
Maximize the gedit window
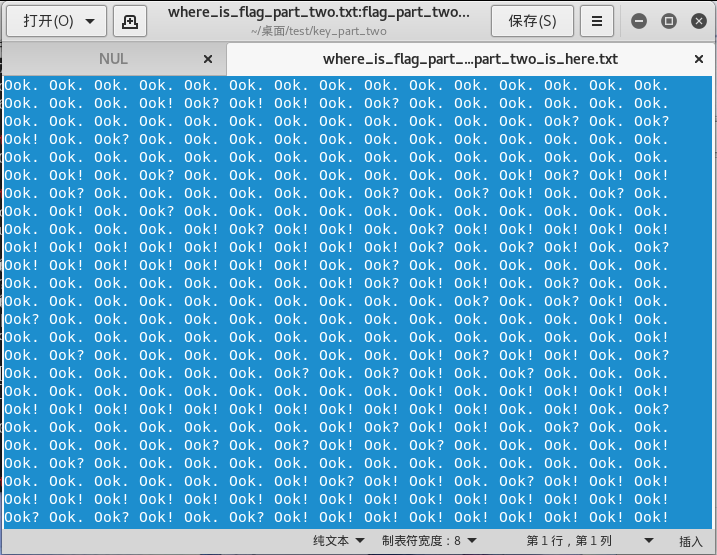click(669, 21)
